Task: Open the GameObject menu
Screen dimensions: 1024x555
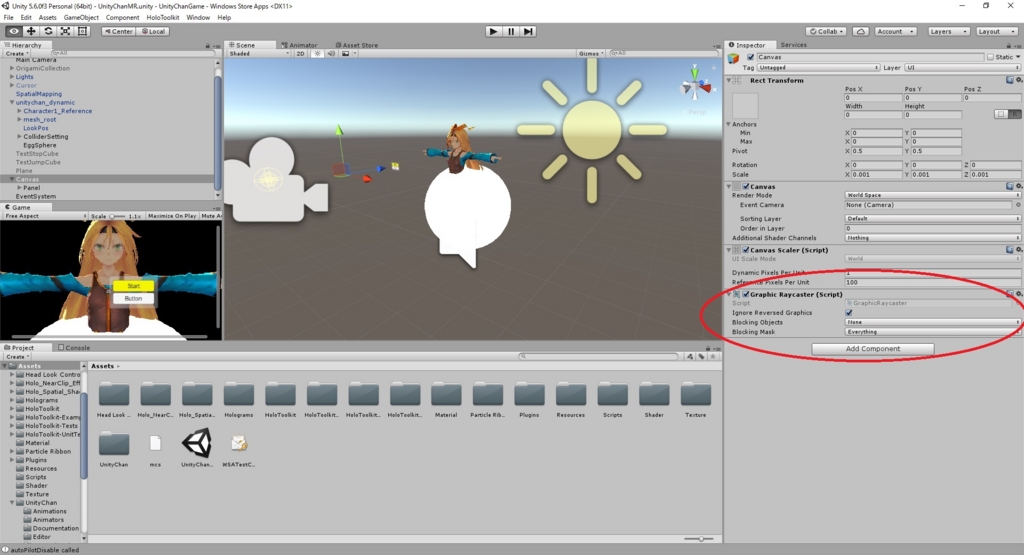Action: pos(81,18)
